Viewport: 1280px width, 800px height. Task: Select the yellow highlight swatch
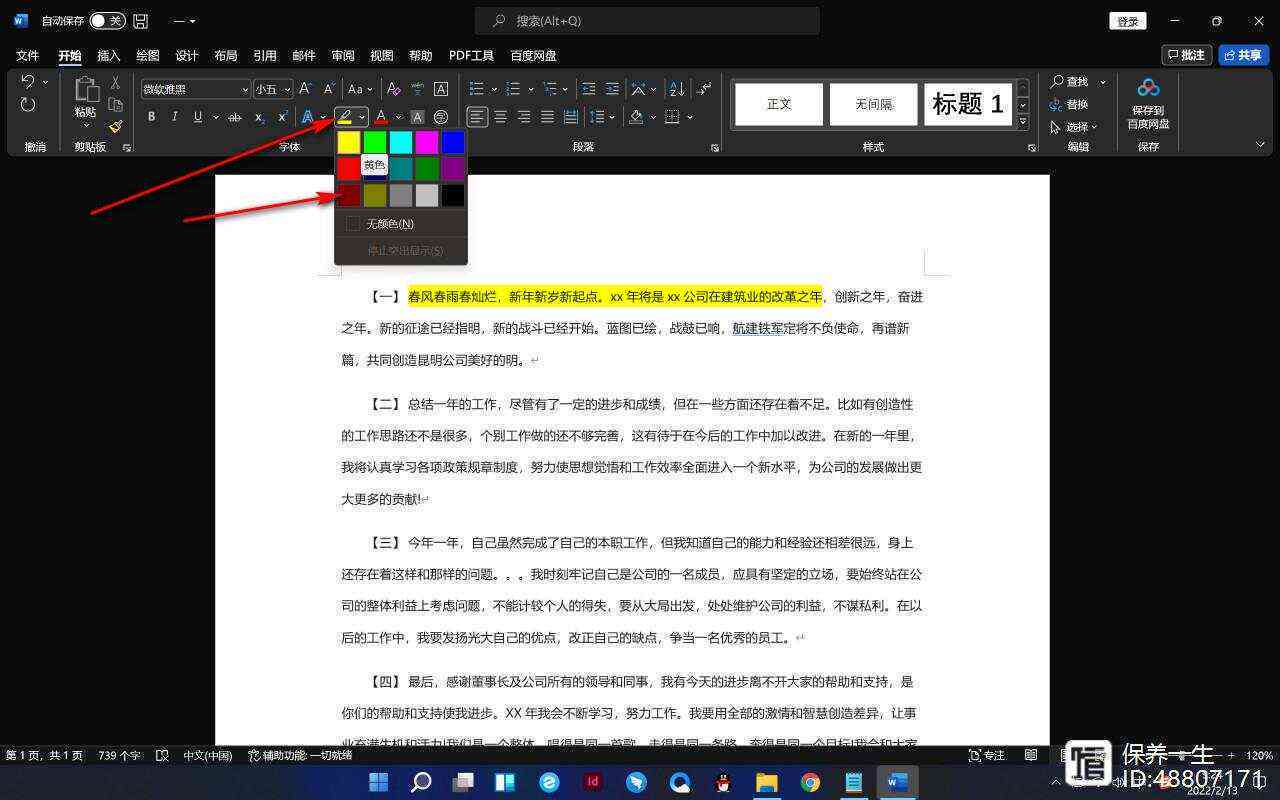click(x=349, y=143)
